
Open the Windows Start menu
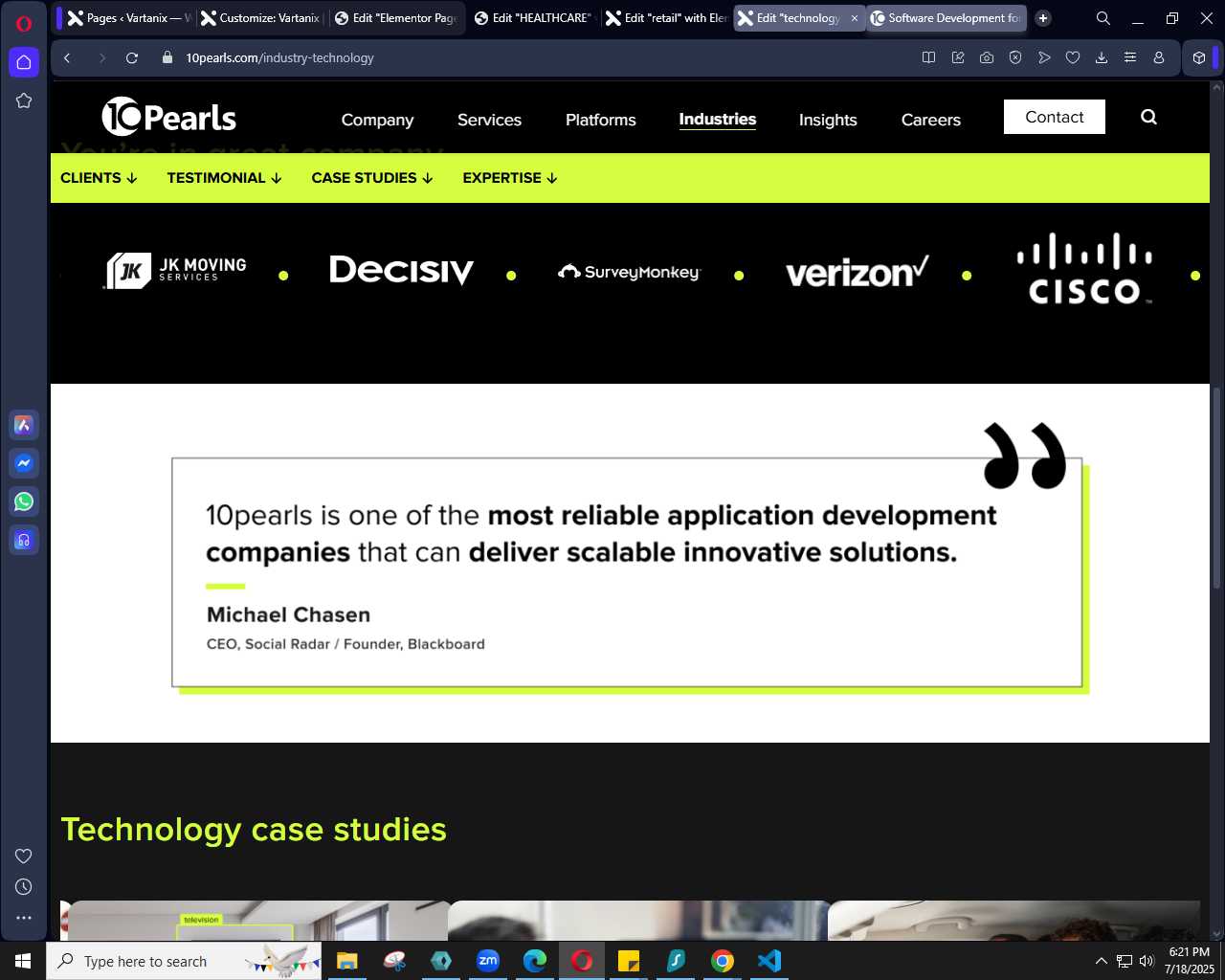(23, 961)
